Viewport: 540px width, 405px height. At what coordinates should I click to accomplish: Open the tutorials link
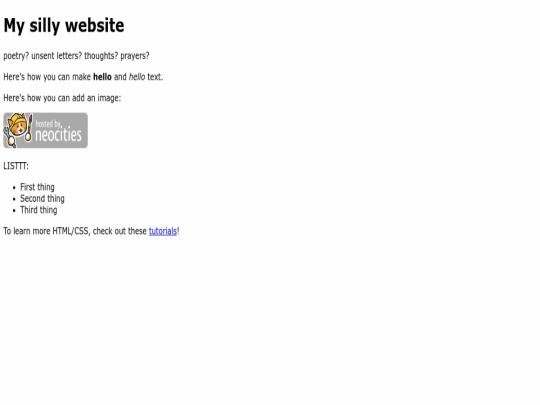[x=163, y=231]
